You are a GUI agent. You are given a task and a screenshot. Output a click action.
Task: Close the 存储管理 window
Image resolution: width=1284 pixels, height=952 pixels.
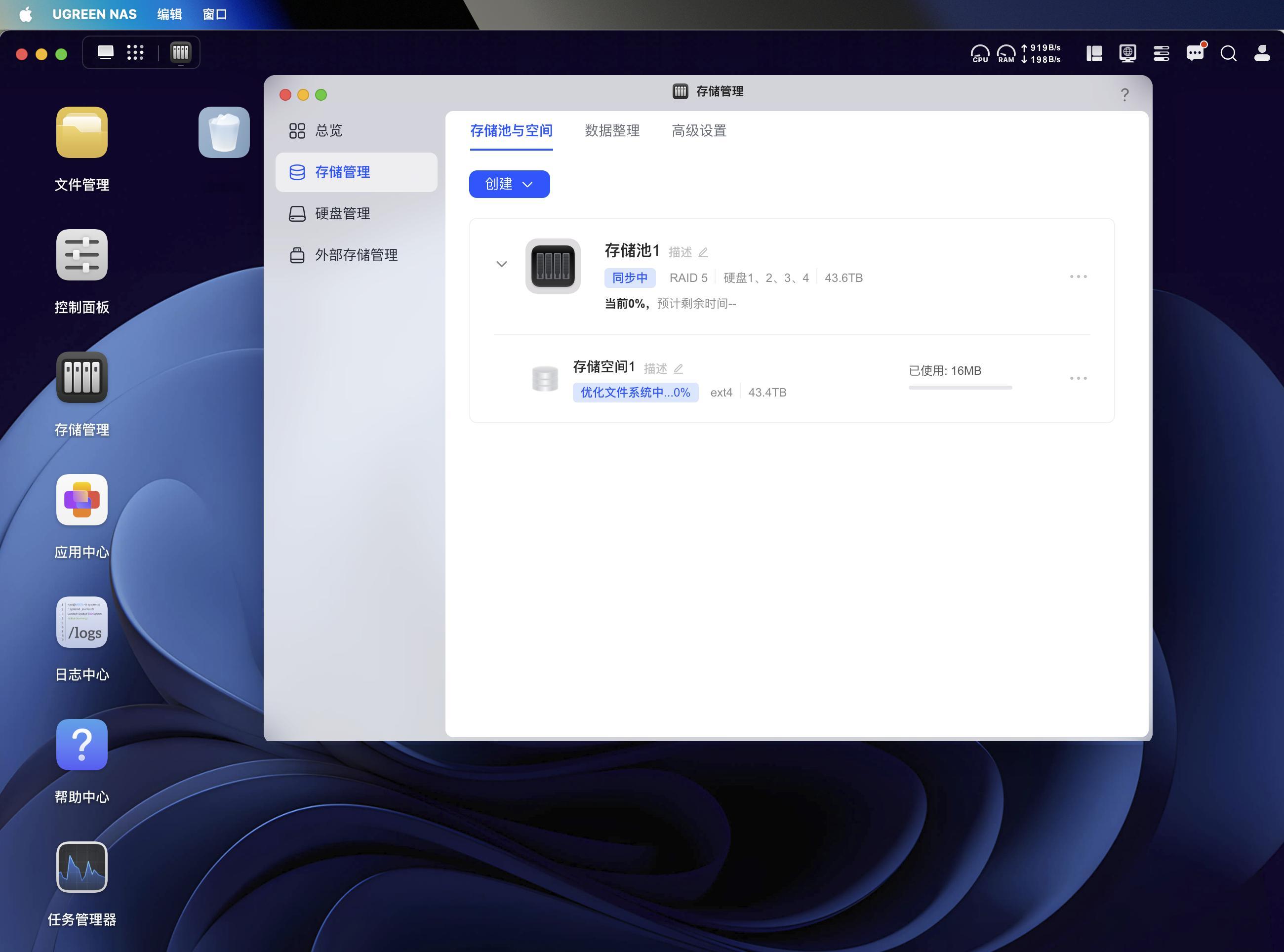click(x=285, y=94)
